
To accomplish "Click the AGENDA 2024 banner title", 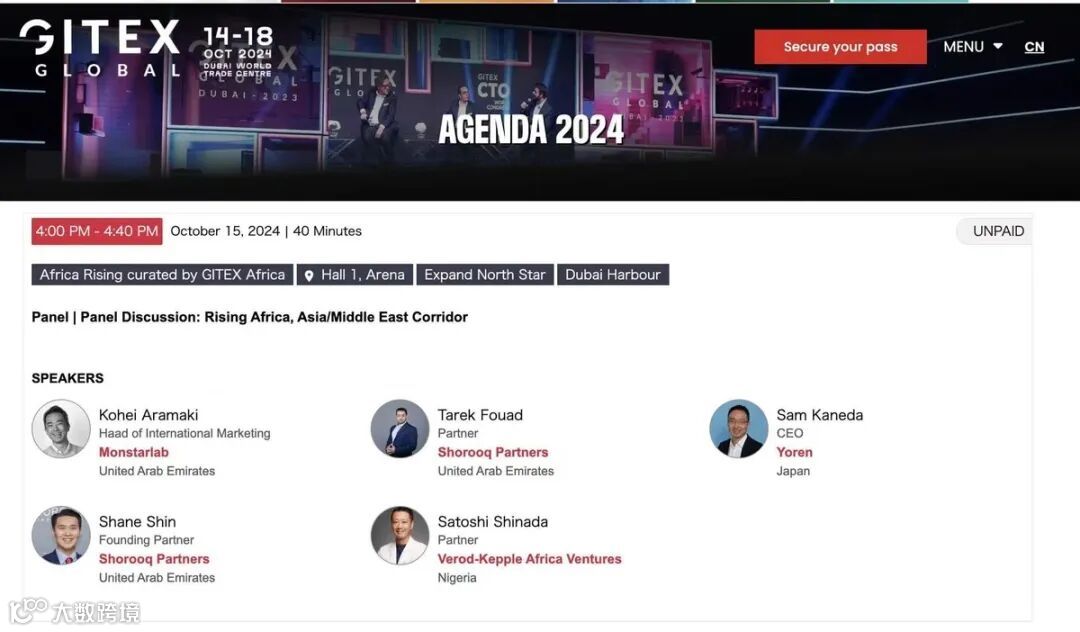I will pyautogui.click(x=531, y=129).
